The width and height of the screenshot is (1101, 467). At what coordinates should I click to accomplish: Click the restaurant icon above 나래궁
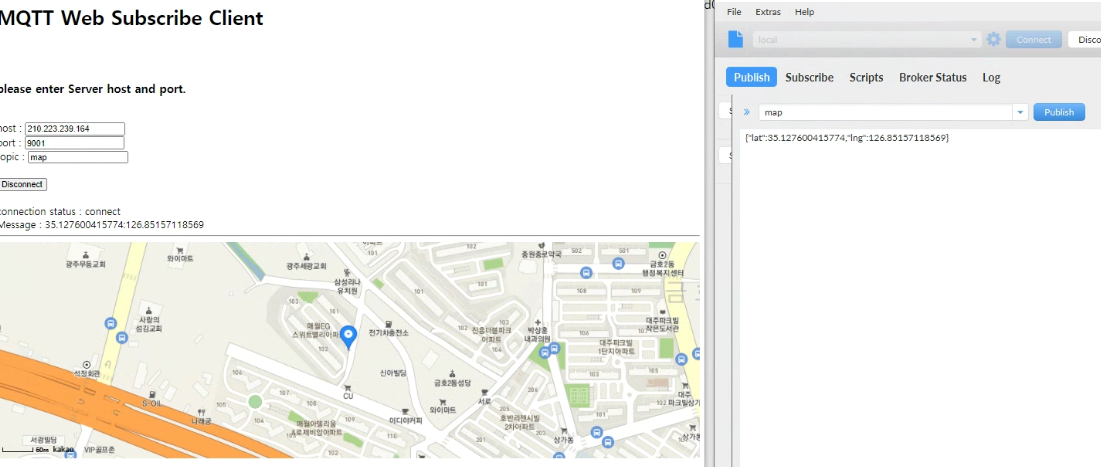coord(202,412)
